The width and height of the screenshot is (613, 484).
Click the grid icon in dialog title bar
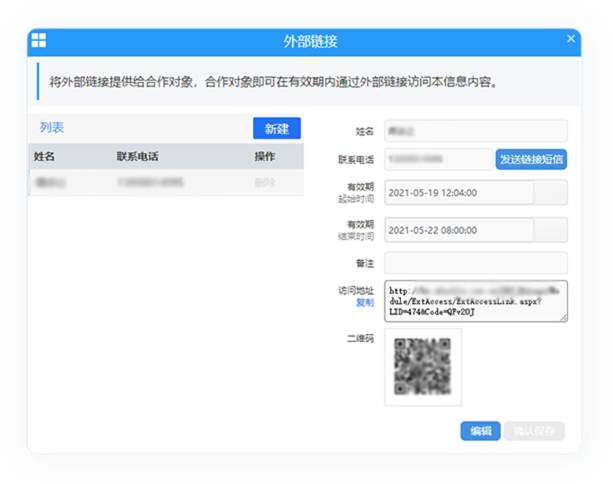click(x=39, y=40)
